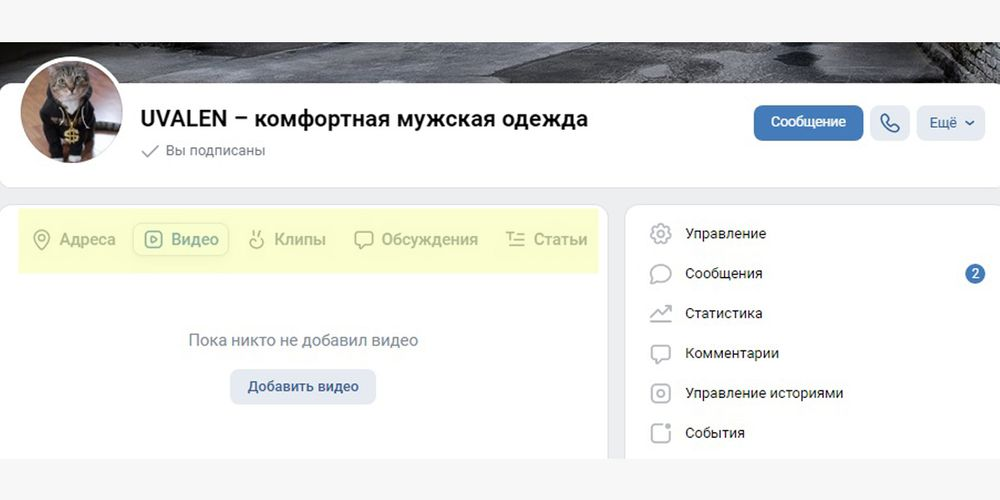Click the Клипы hand icon
Viewport: 1000px width, 500px height.
256,240
